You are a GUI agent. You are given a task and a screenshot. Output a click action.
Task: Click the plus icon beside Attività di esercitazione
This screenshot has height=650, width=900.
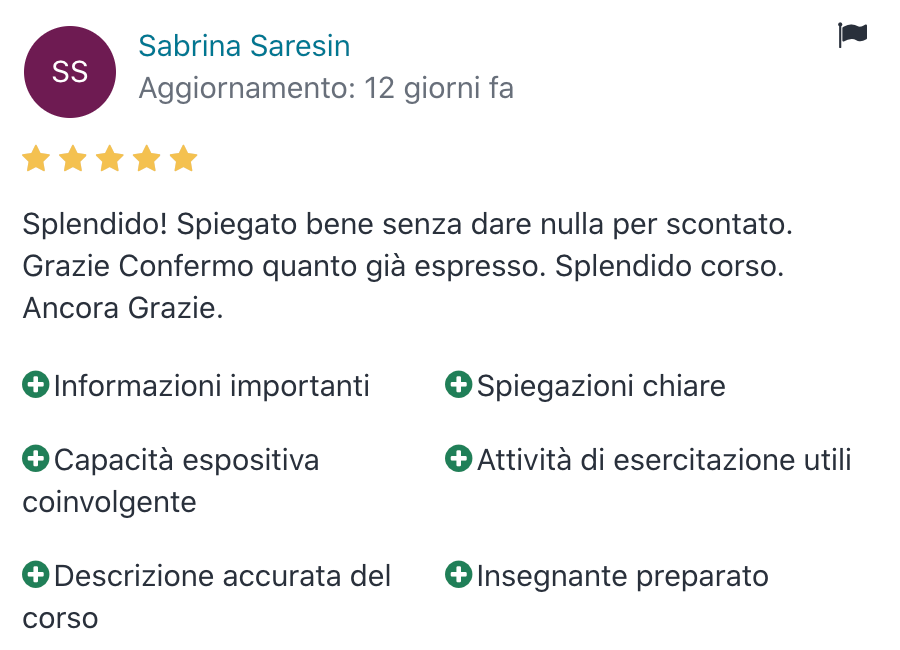[458, 459]
